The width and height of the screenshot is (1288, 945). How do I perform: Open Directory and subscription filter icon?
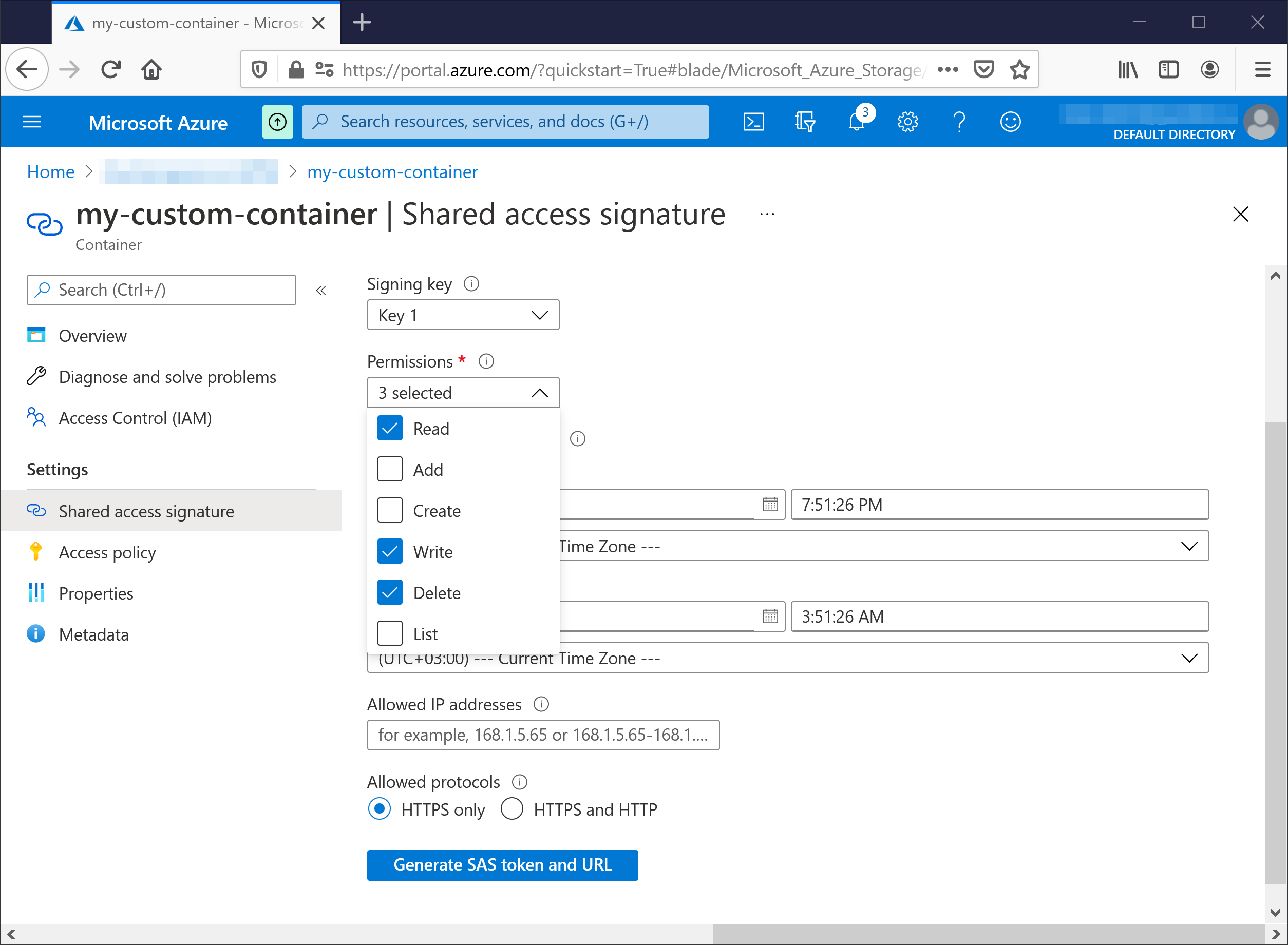[805, 122]
